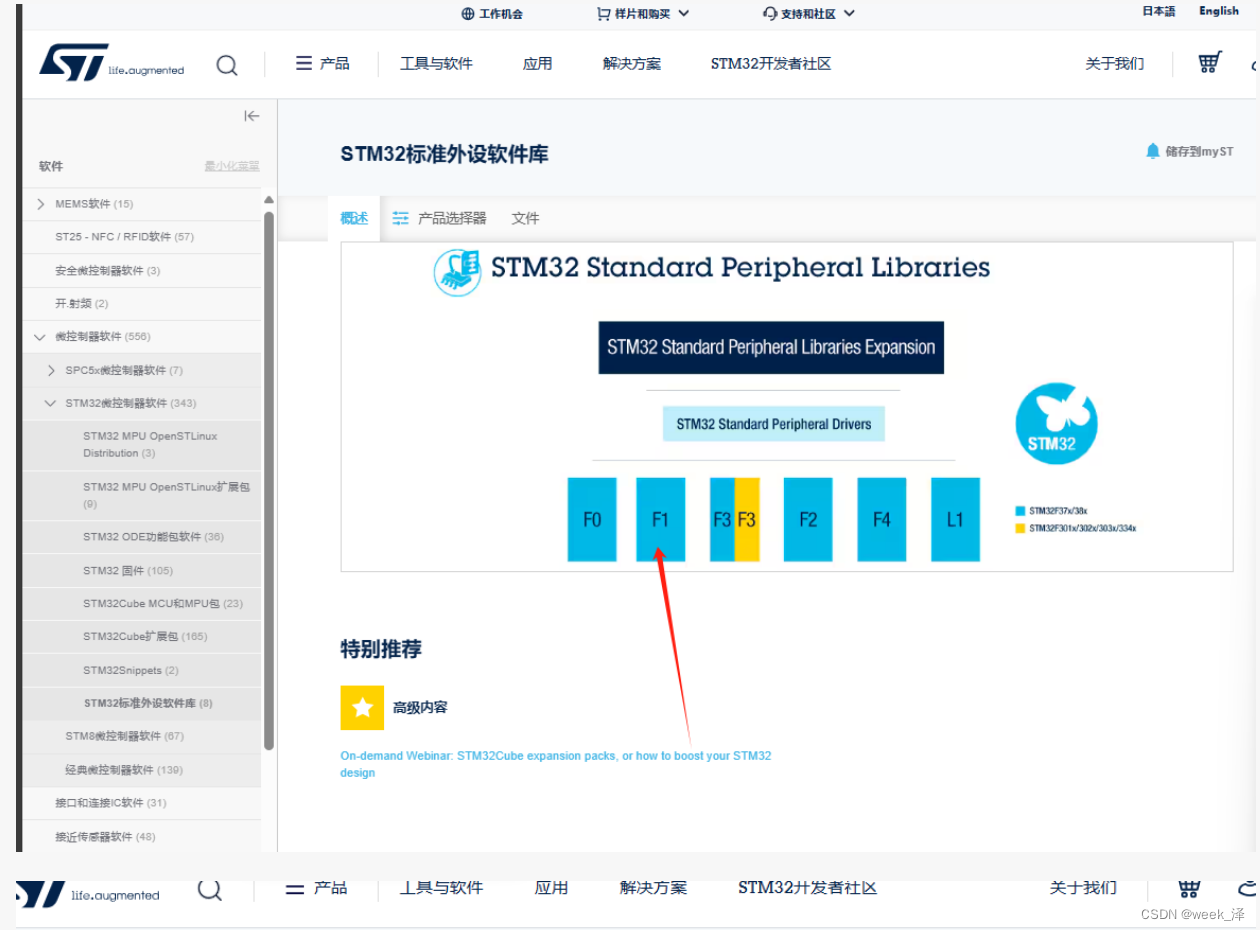Expand the SPC5x微控制器软件 item
Image resolution: width=1260 pixels, height=930 pixels.
pyautogui.click(x=51, y=370)
